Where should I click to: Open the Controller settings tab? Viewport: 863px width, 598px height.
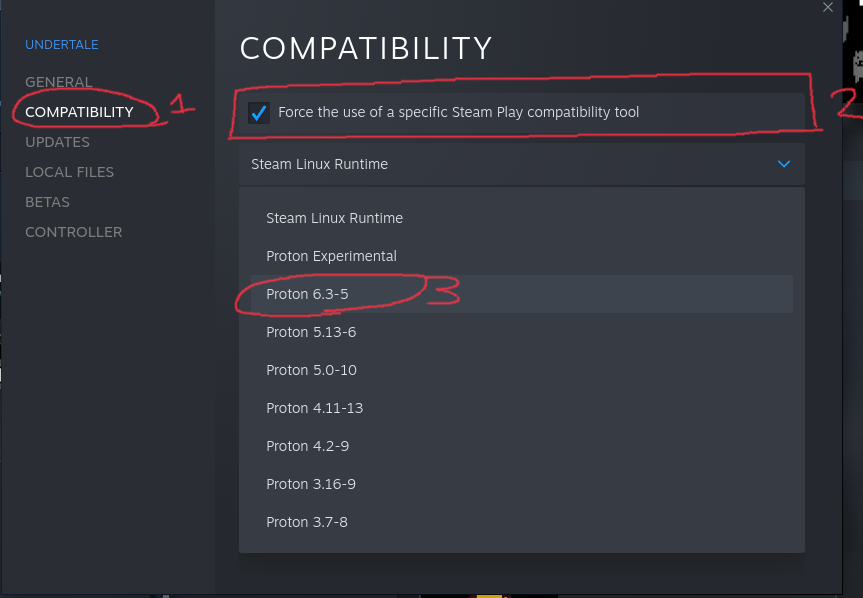[73, 232]
